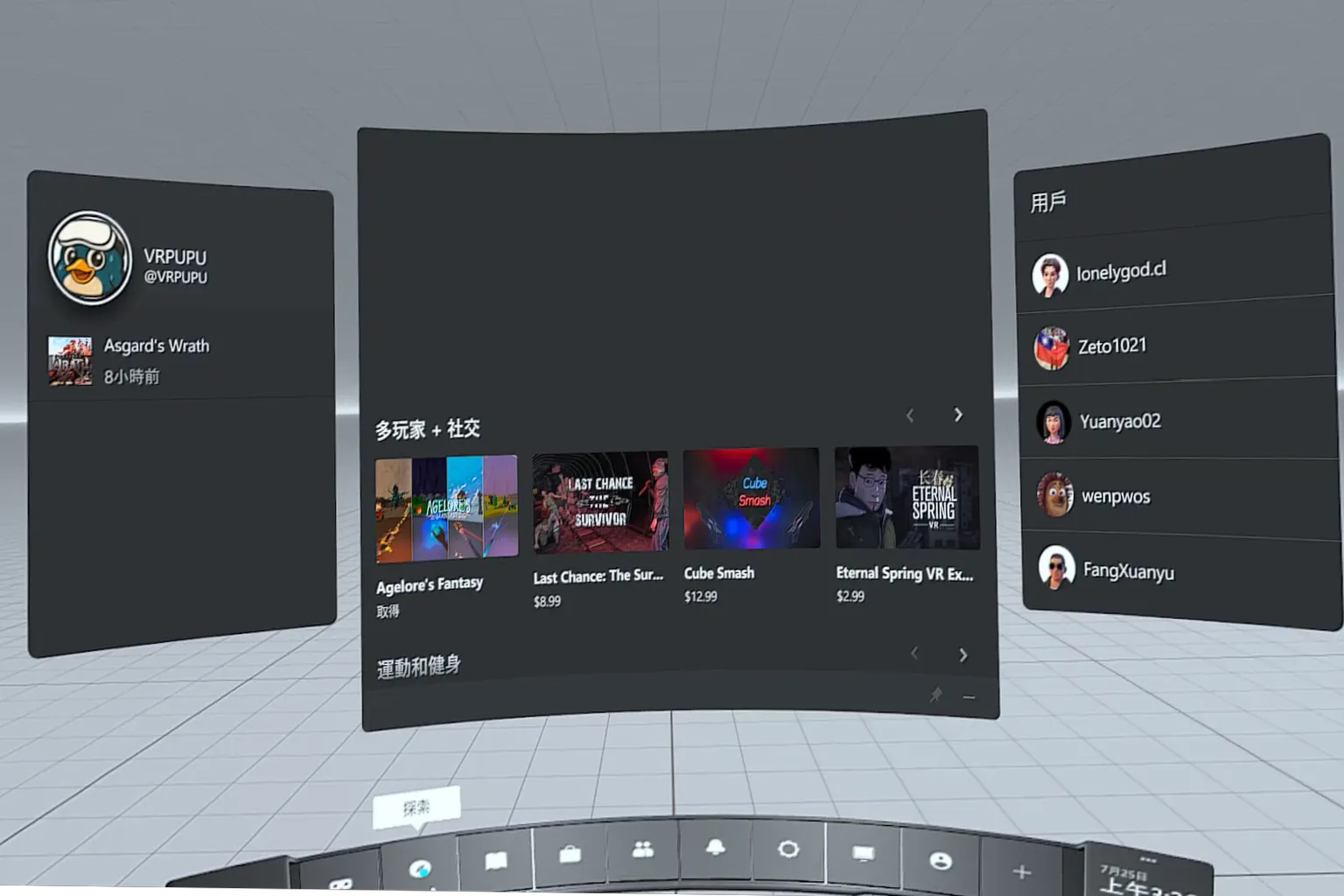Click the VRPUPU profile avatar

pos(89,259)
